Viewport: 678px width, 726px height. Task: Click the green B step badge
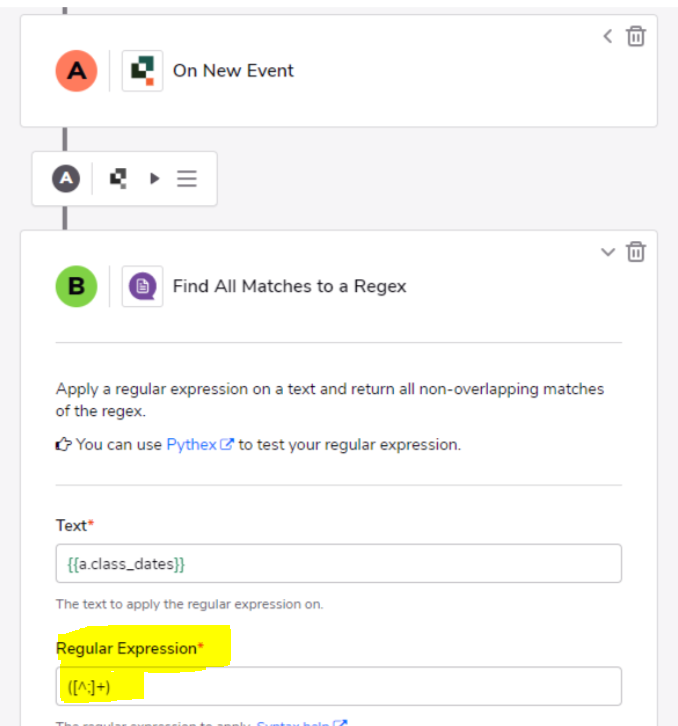pyautogui.click(x=76, y=286)
